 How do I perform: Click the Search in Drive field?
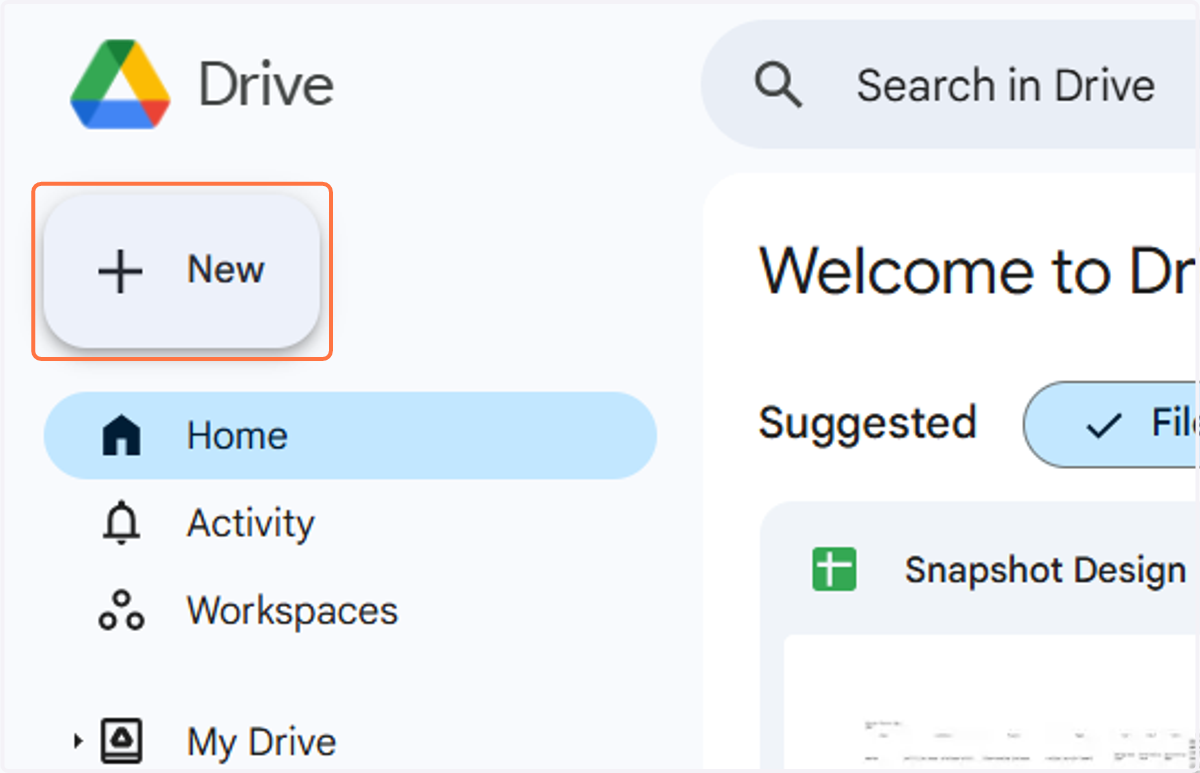[x=950, y=85]
